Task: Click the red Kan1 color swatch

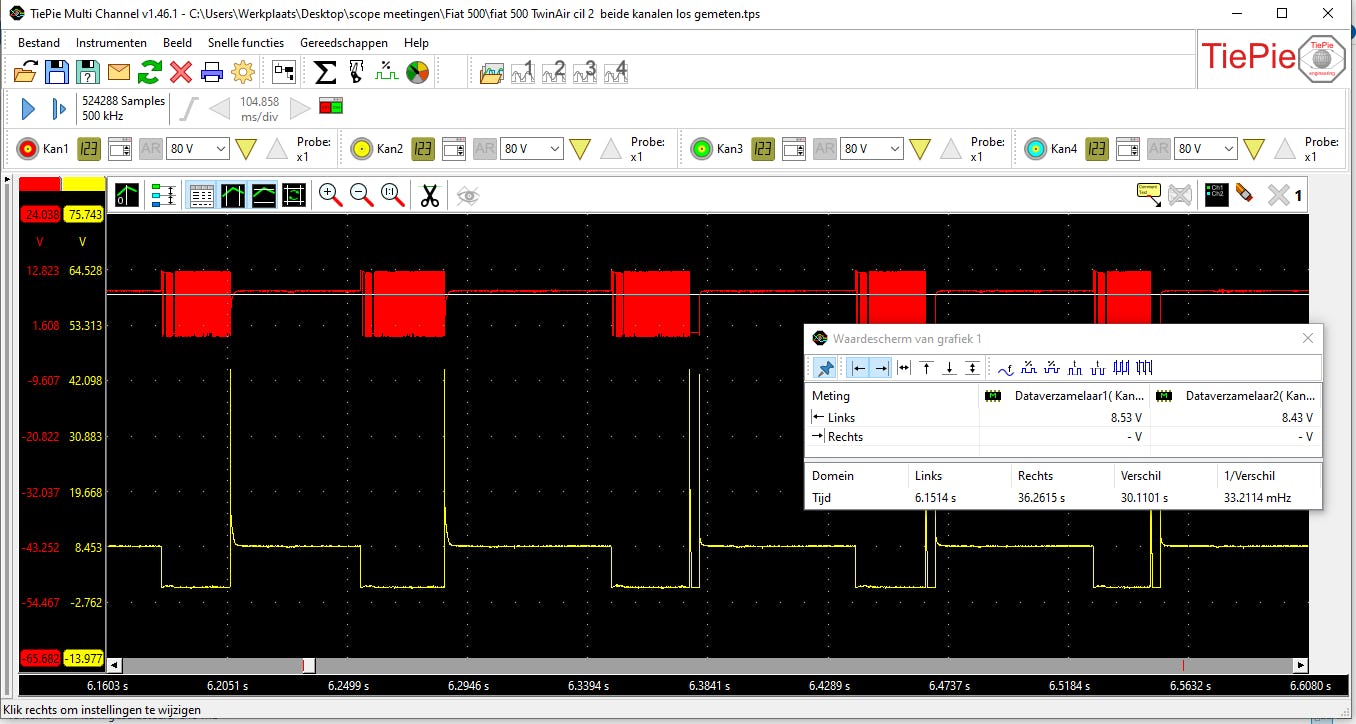Action: (x=40, y=184)
